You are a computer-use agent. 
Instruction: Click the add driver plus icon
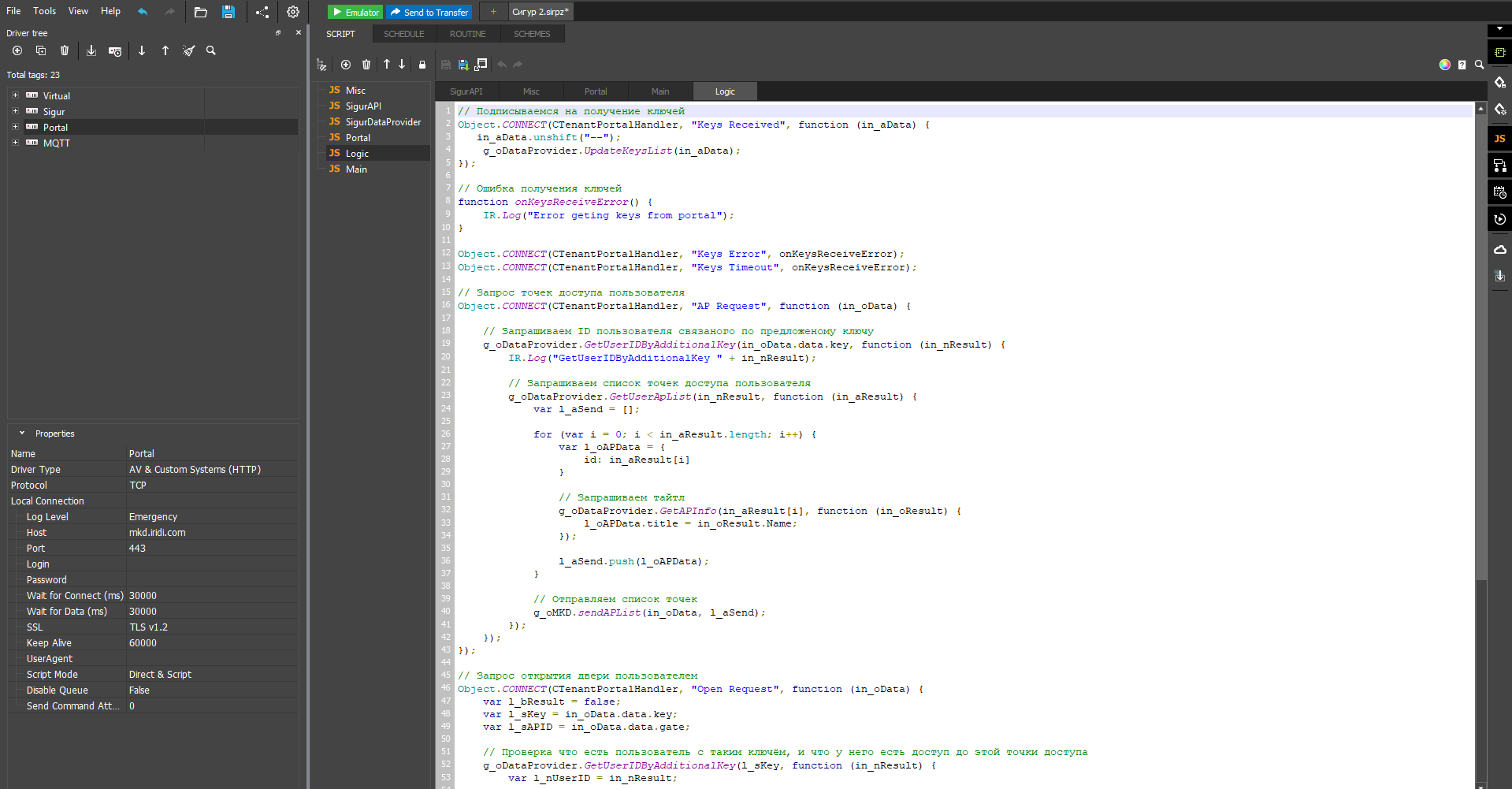[x=17, y=50]
